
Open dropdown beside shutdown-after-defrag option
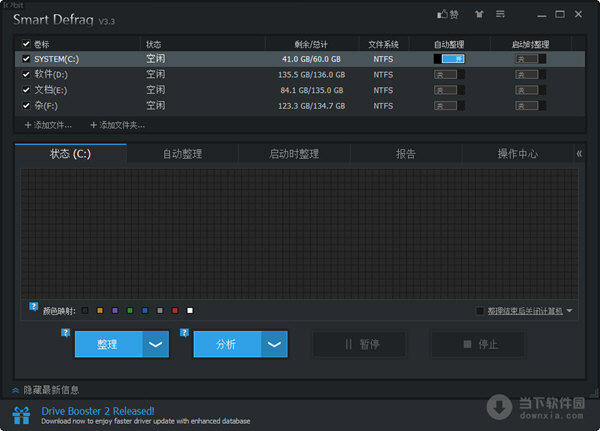569,311
